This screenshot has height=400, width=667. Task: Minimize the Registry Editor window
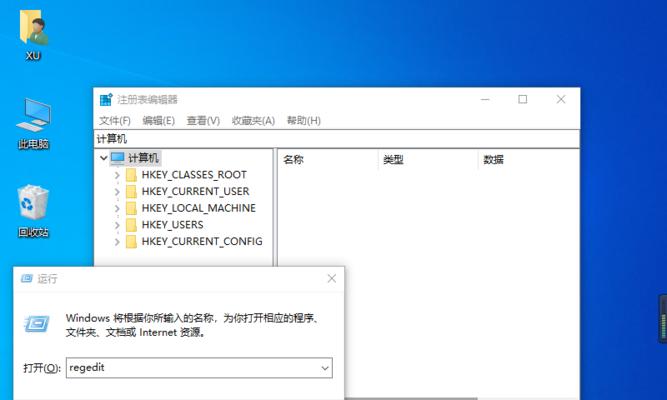[485, 100]
